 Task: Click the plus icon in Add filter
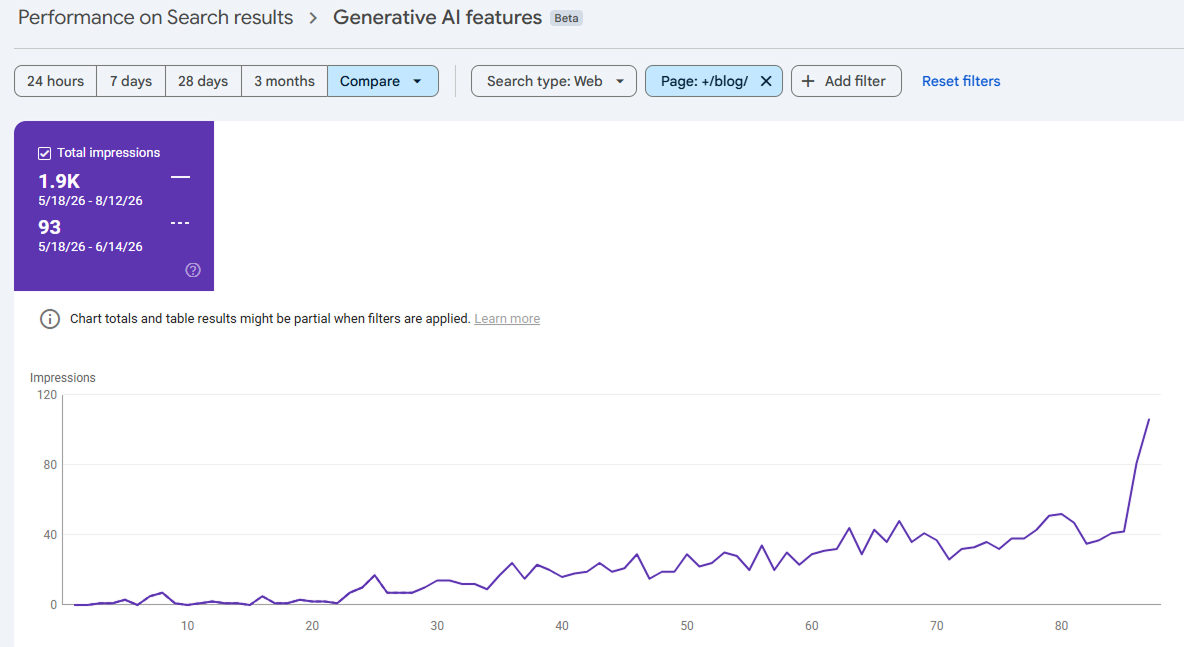808,81
